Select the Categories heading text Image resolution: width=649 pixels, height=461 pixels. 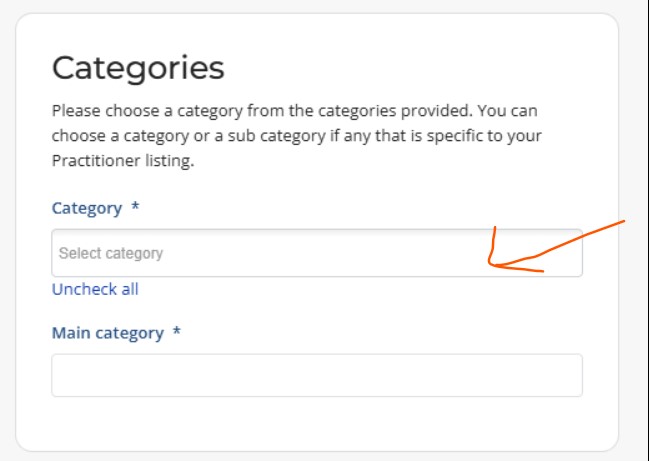click(138, 69)
